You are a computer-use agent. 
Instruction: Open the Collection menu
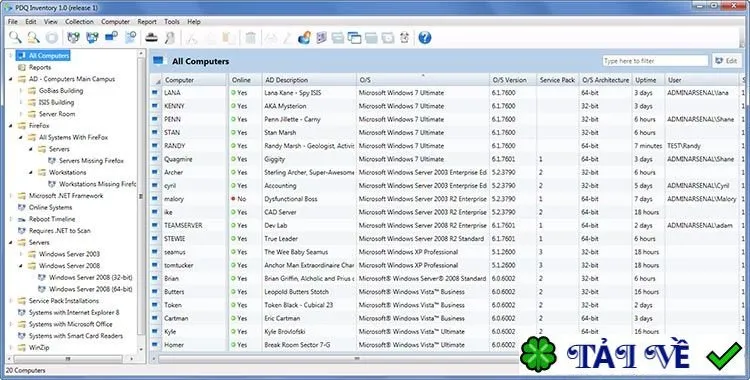(79, 22)
